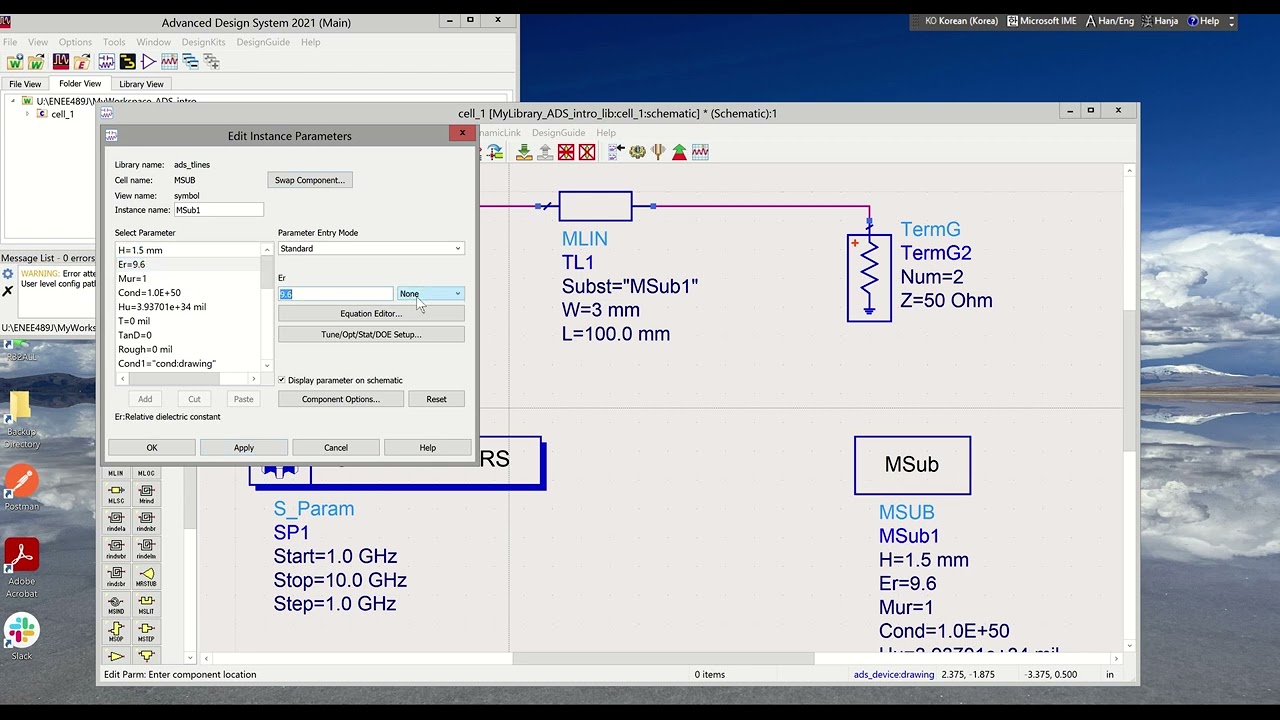Viewport: 1280px width, 720px height.
Task: Click the simulate gear icon in schematic toolbar
Action: click(637, 152)
